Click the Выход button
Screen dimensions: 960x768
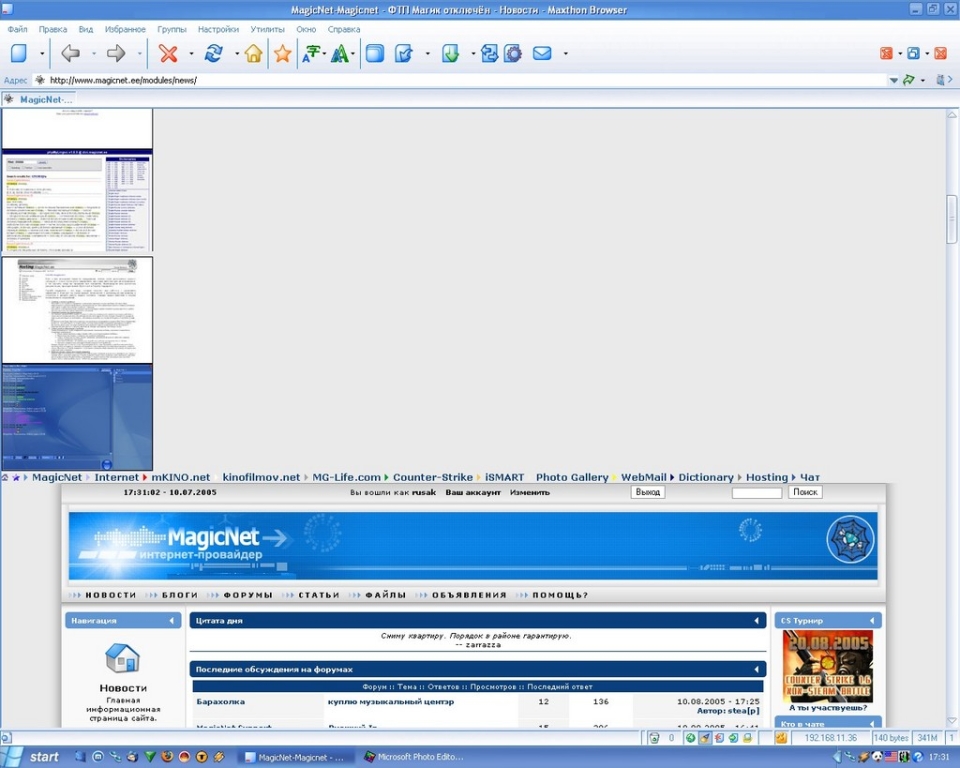(x=648, y=492)
